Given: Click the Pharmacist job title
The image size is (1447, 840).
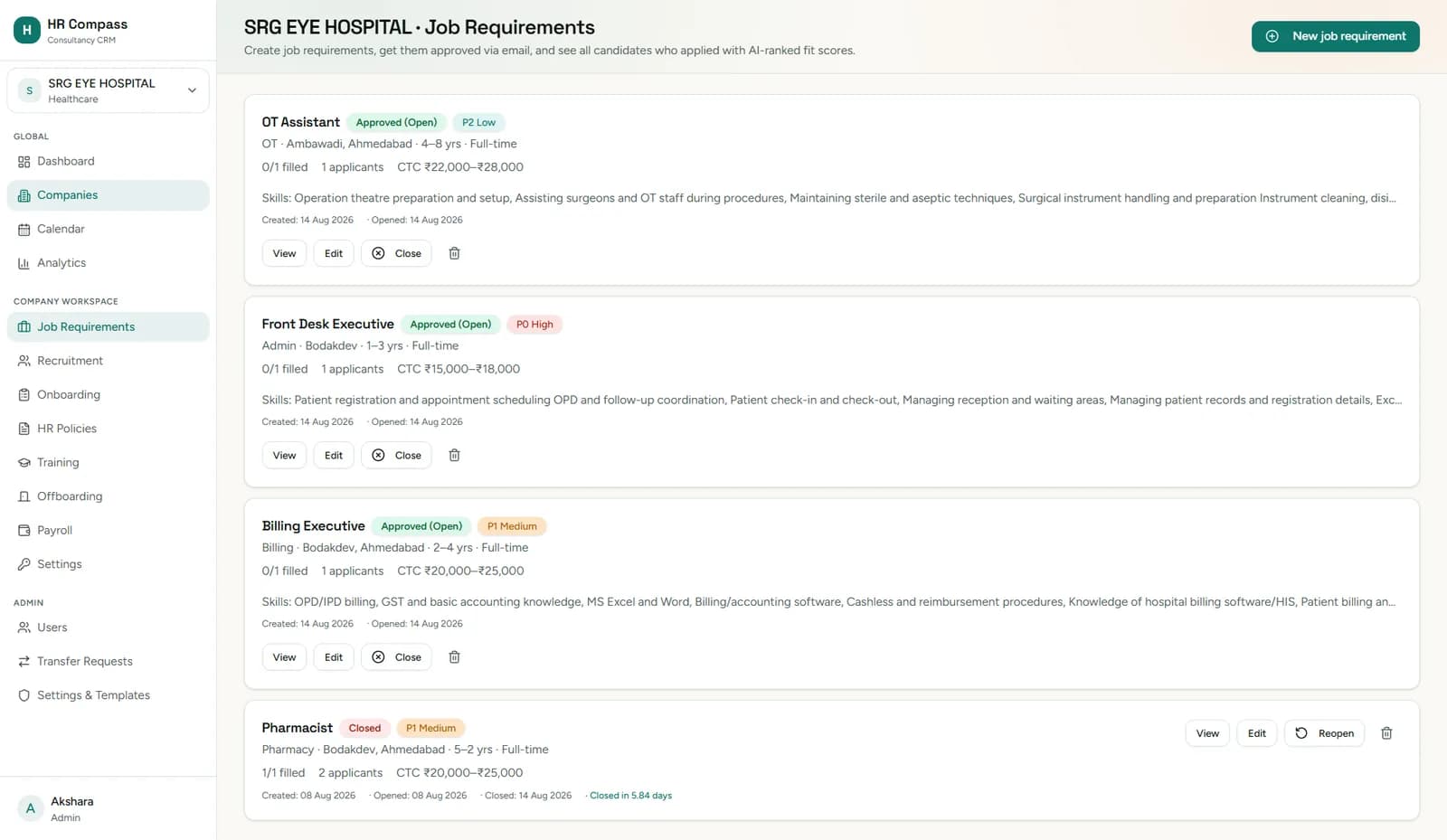Looking at the screenshot, I should pos(298,728).
